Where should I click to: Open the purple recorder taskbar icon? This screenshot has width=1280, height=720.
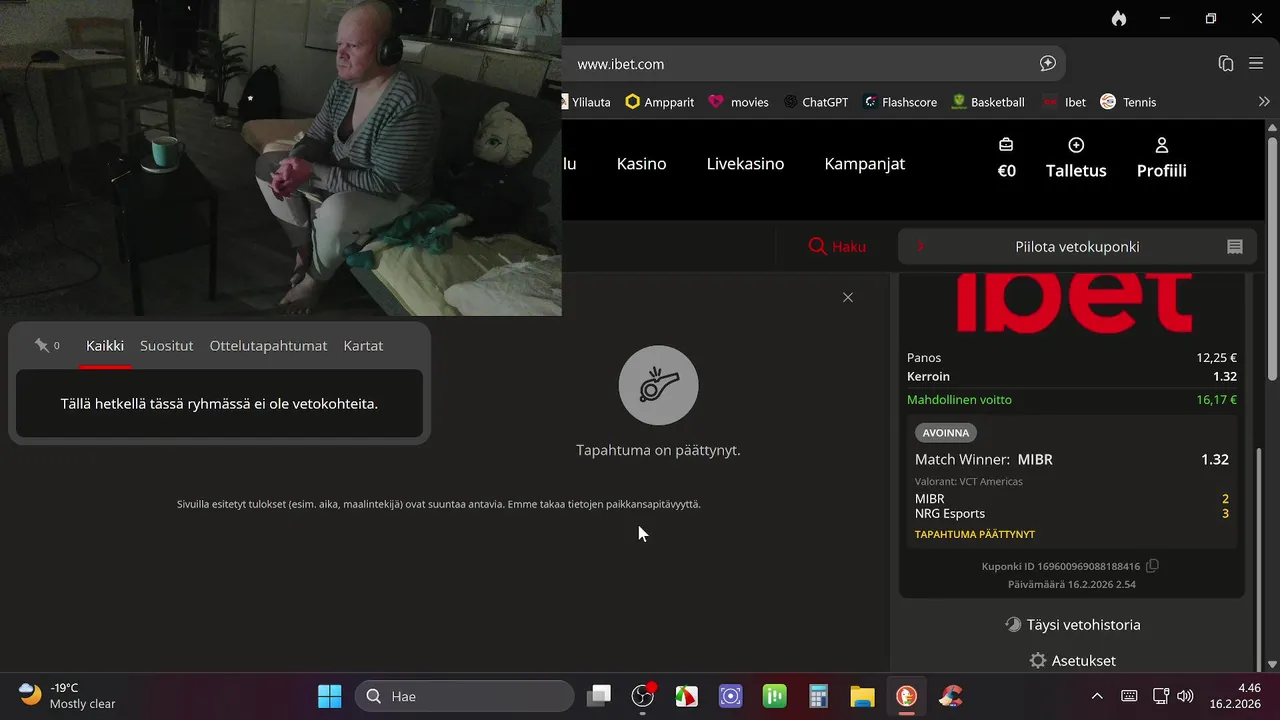tap(731, 696)
